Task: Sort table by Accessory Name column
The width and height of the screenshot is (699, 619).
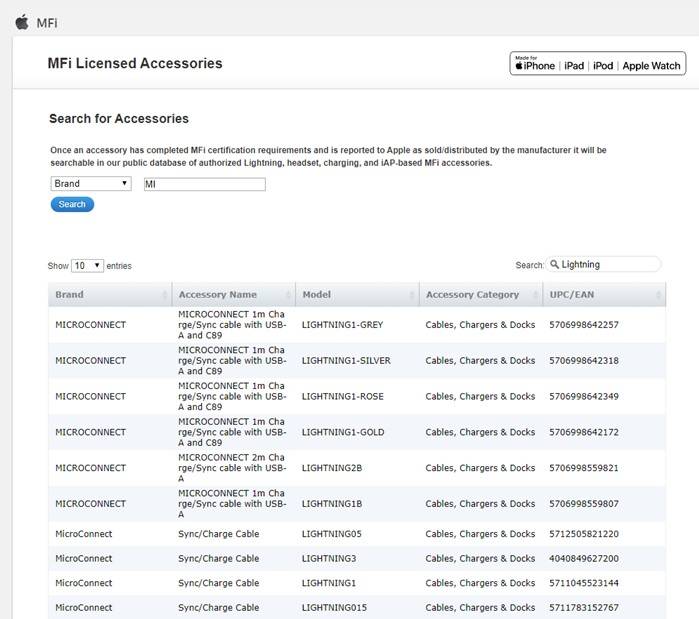Action: [234, 295]
